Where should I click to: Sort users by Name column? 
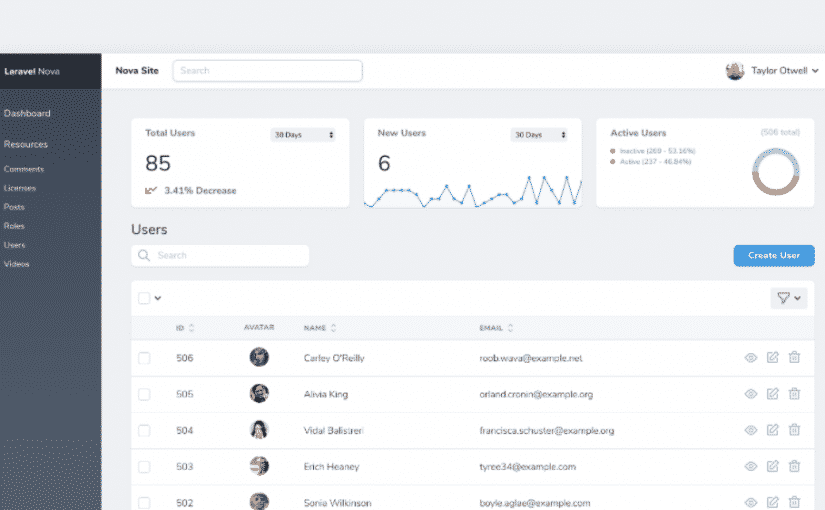(319, 328)
